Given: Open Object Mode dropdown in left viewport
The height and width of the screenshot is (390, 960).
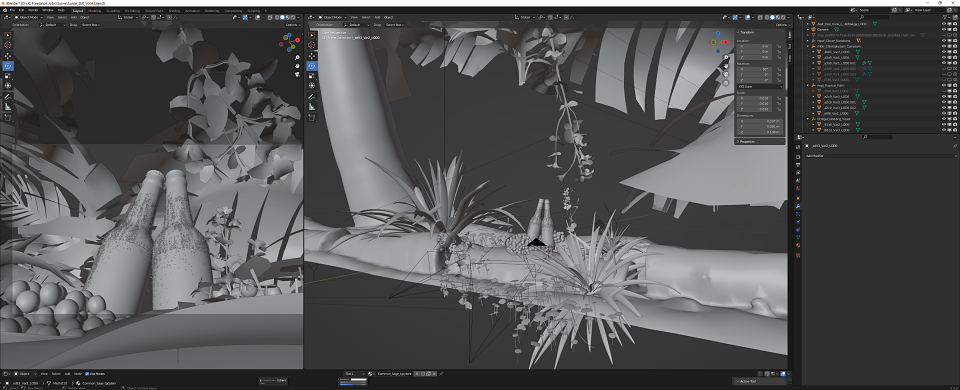Looking at the screenshot, I should click(x=29, y=17).
